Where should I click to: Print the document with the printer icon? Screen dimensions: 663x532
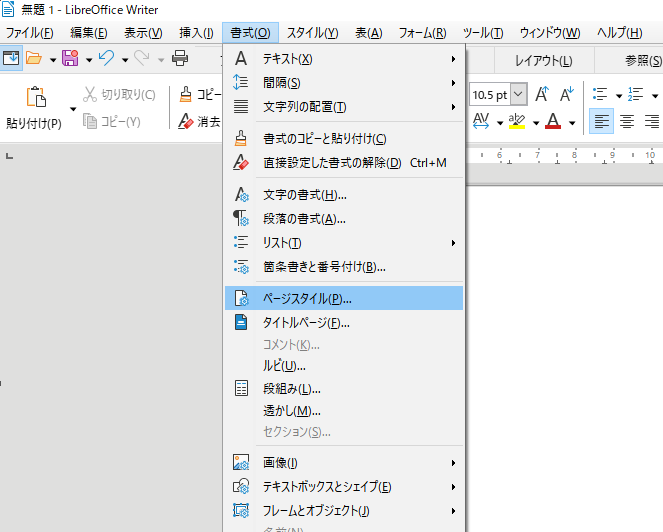click(180, 58)
